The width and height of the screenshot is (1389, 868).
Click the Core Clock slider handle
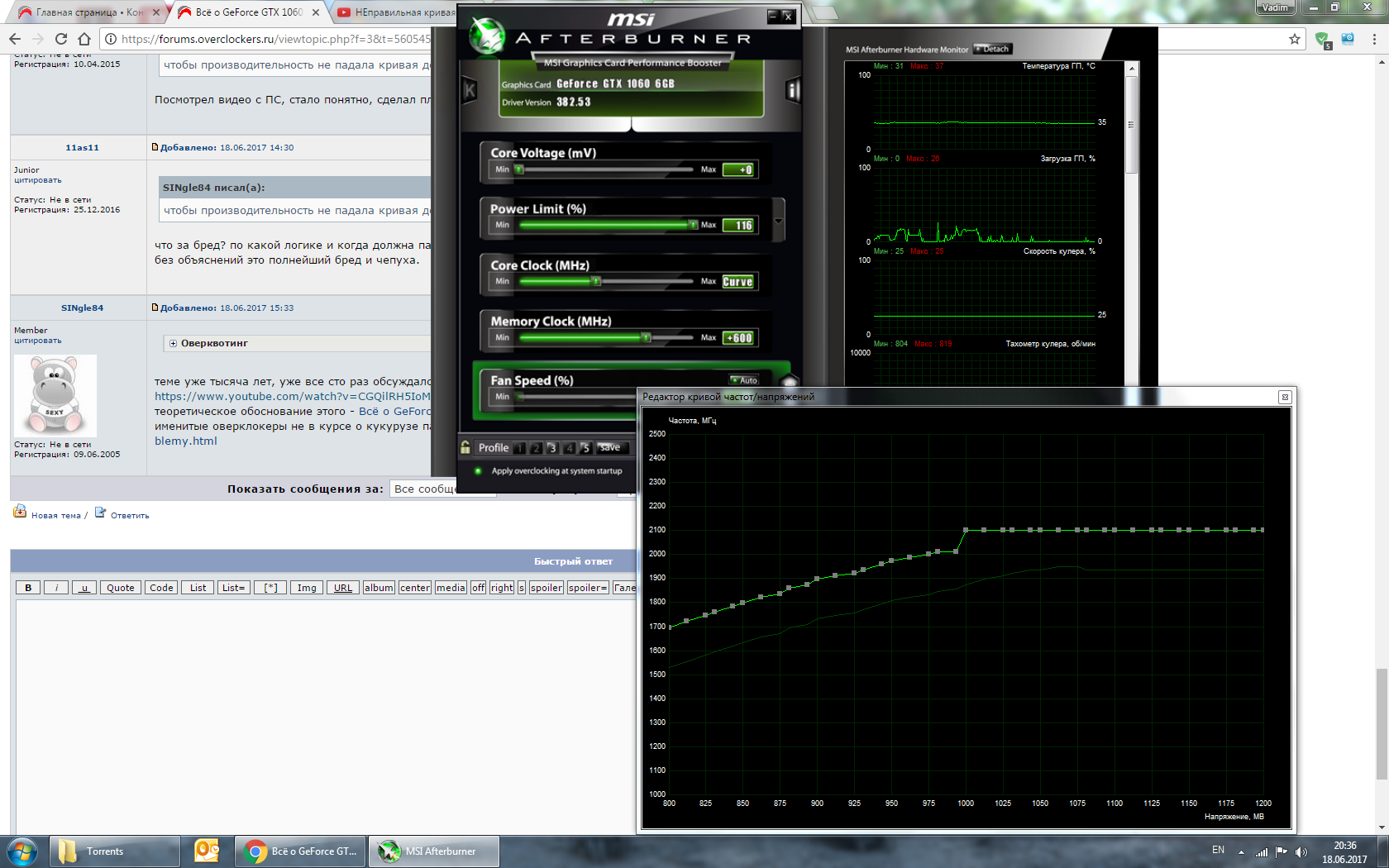[596, 281]
